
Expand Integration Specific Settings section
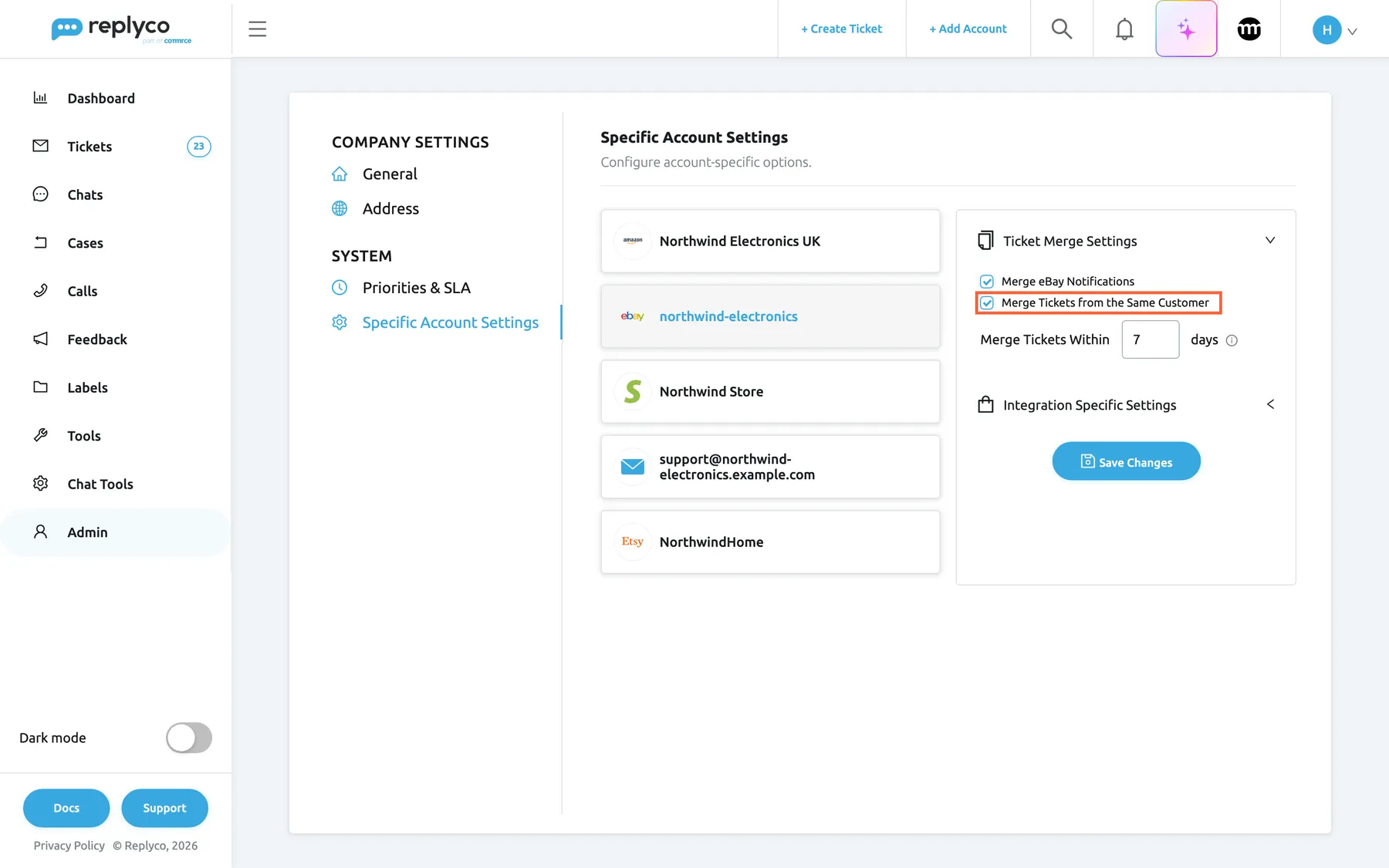(1270, 404)
